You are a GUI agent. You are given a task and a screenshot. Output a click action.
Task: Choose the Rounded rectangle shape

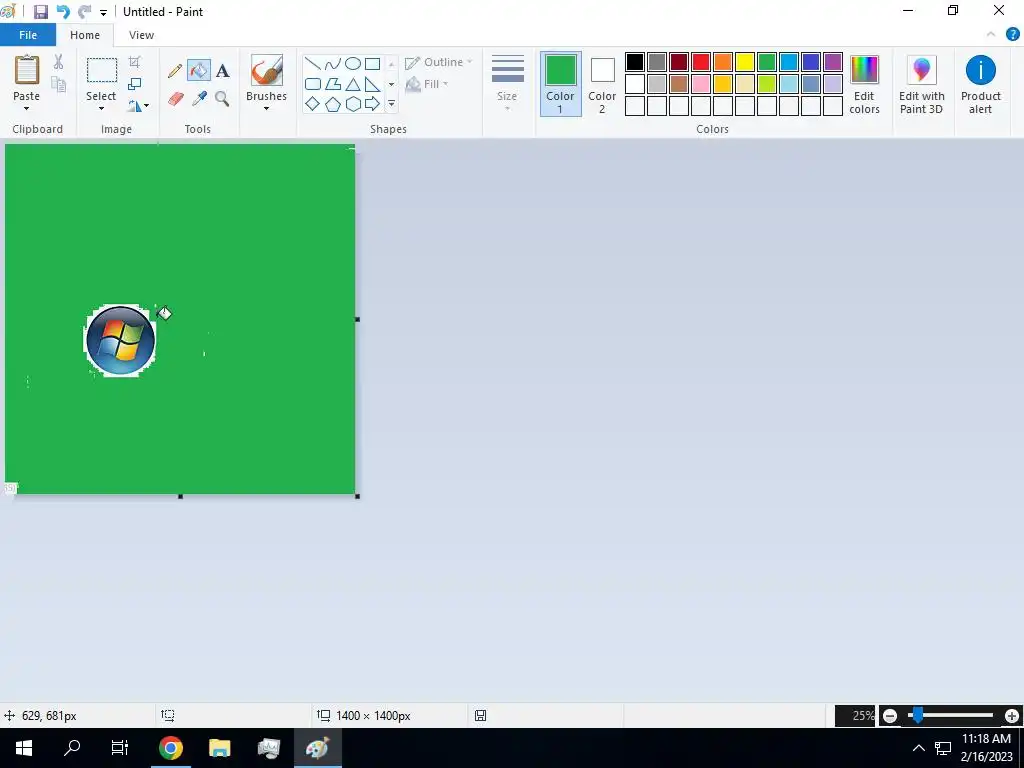[313, 84]
